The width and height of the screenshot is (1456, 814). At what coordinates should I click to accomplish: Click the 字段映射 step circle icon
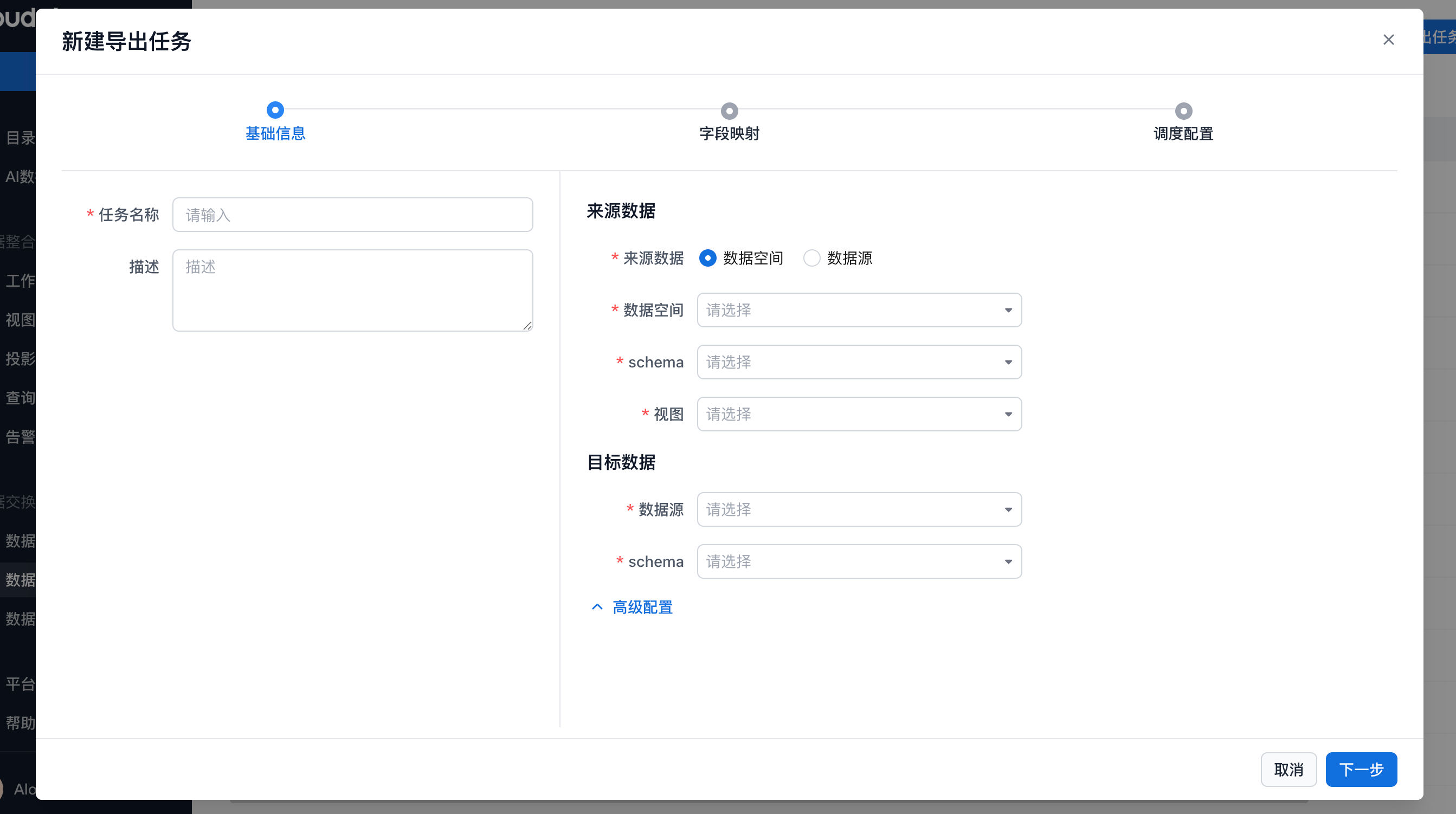tap(729, 111)
